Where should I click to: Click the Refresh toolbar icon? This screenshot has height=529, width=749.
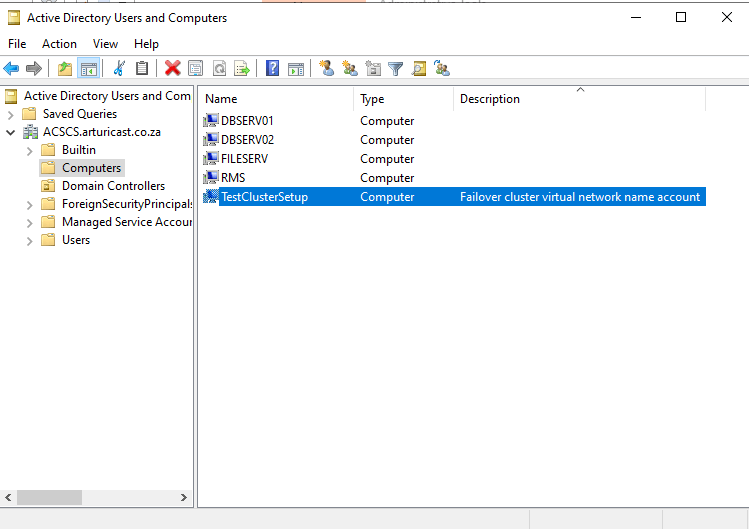(x=219, y=68)
